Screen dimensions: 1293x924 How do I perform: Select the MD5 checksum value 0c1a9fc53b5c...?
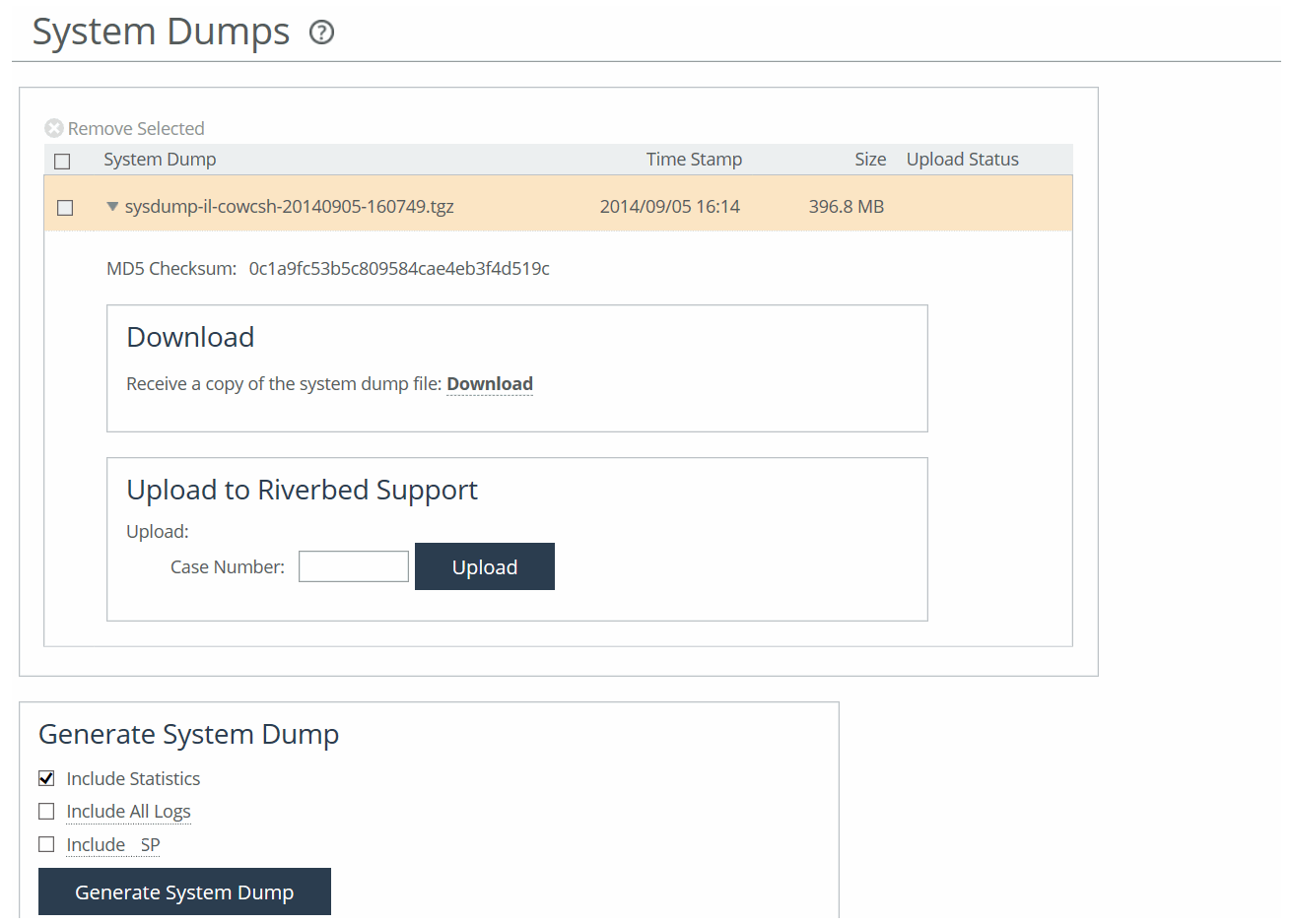coord(399,268)
